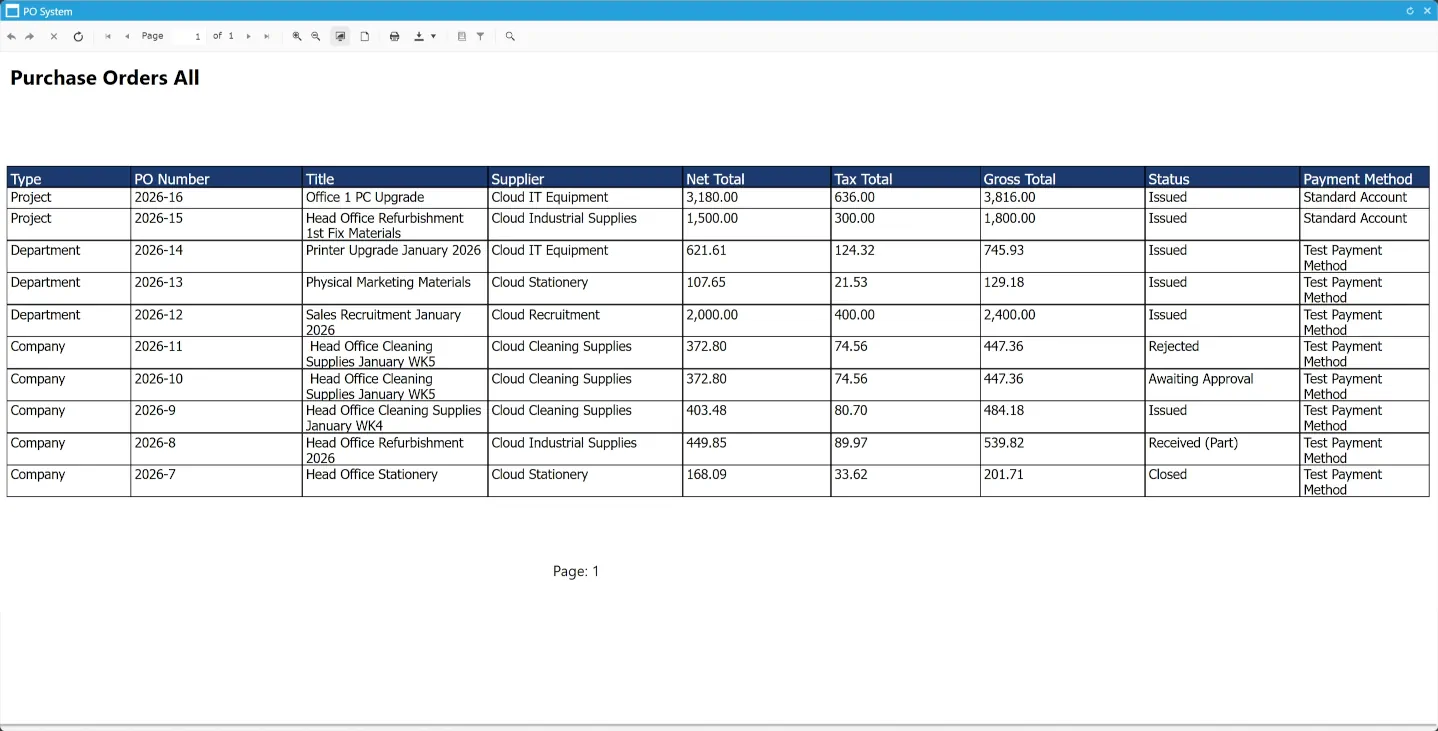Go to last page of report
Image resolution: width=1438 pixels, height=731 pixels.
click(267, 37)
